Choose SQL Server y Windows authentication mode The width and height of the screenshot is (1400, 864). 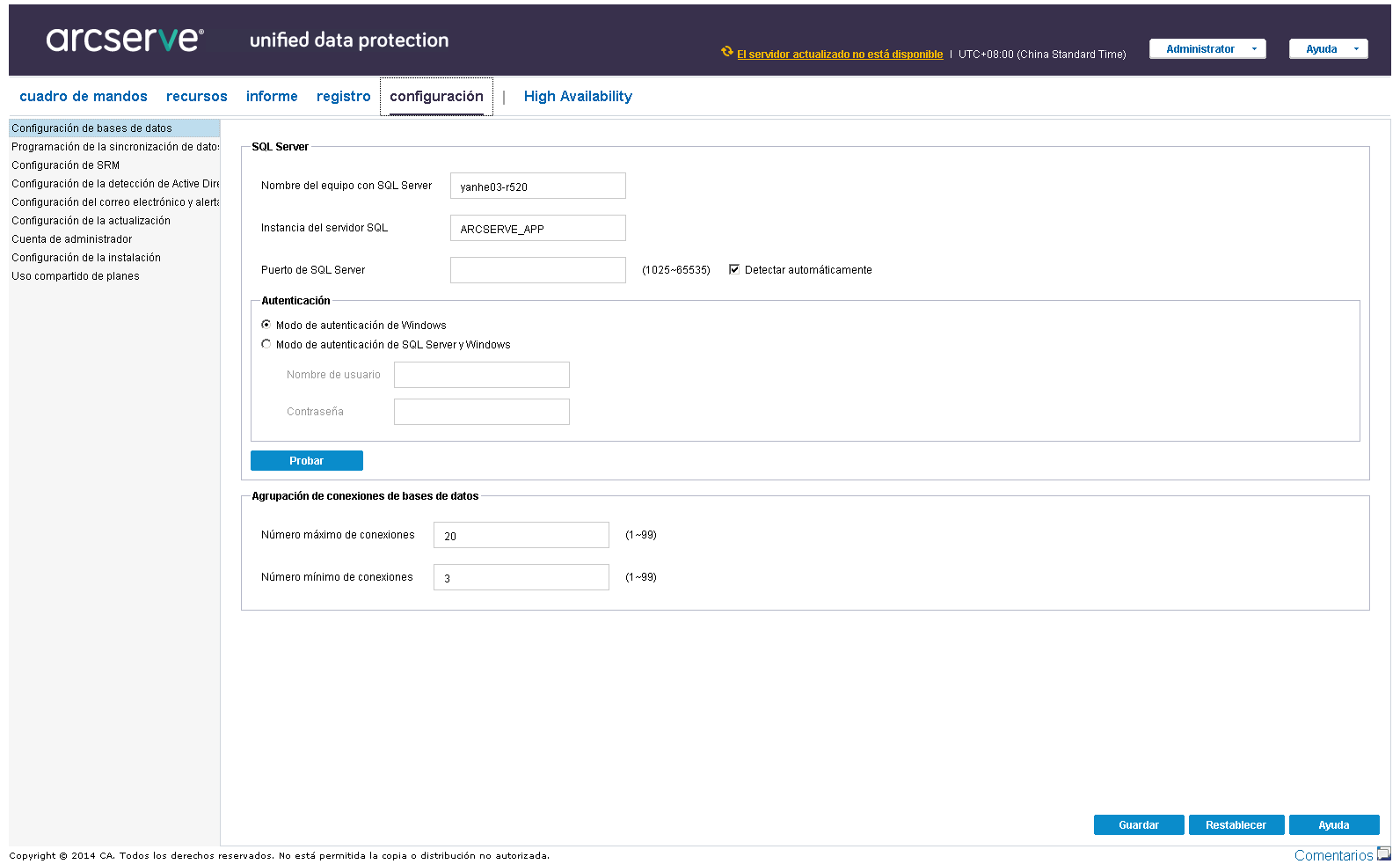tap(266, 344)
